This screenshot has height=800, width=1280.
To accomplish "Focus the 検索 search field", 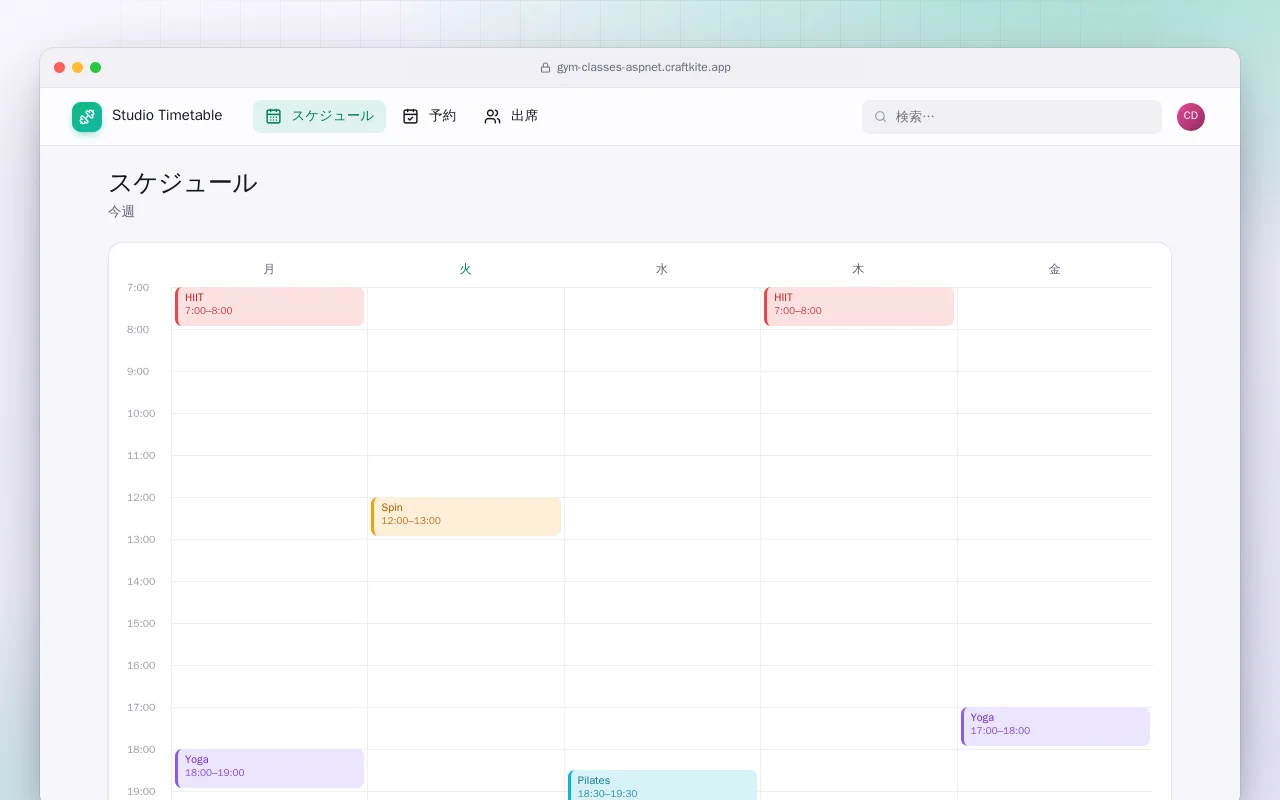I will click(x=1012, y=117).
